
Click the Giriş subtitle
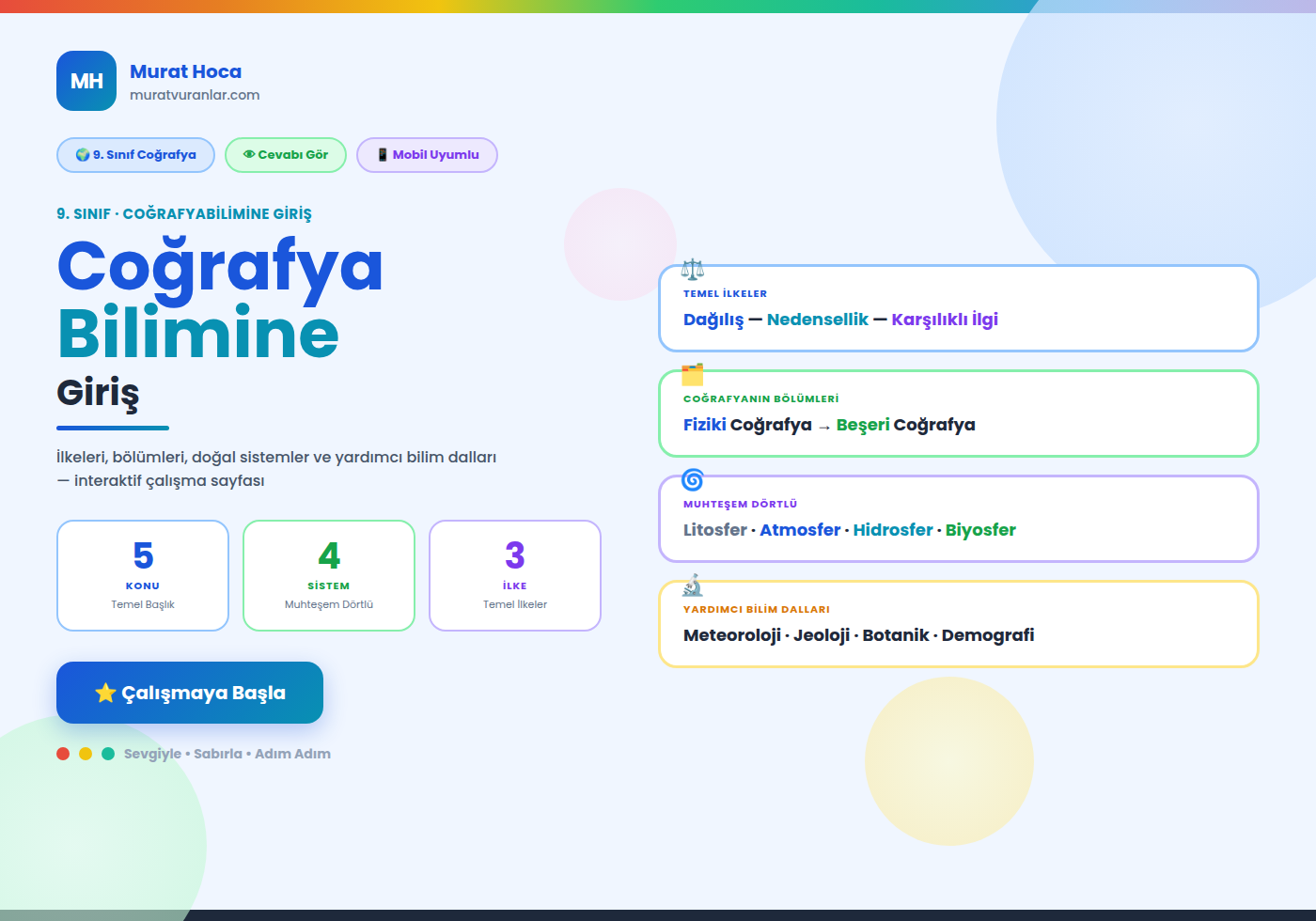(98, 393)
